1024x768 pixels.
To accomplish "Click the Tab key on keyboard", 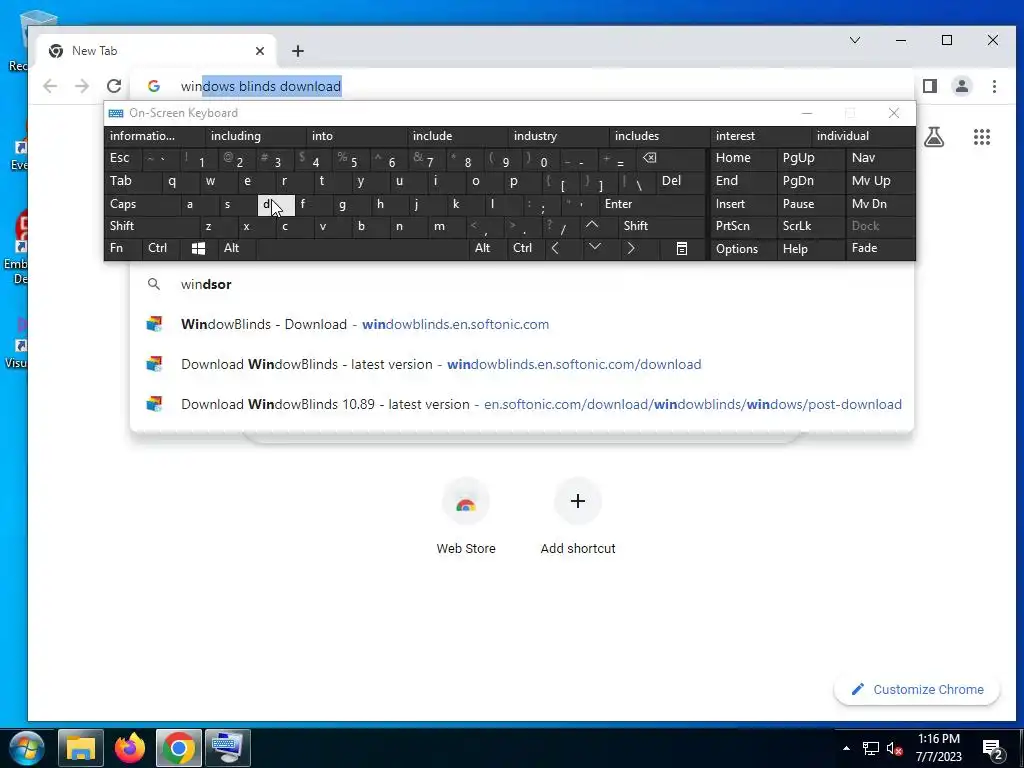I will 132,181.
